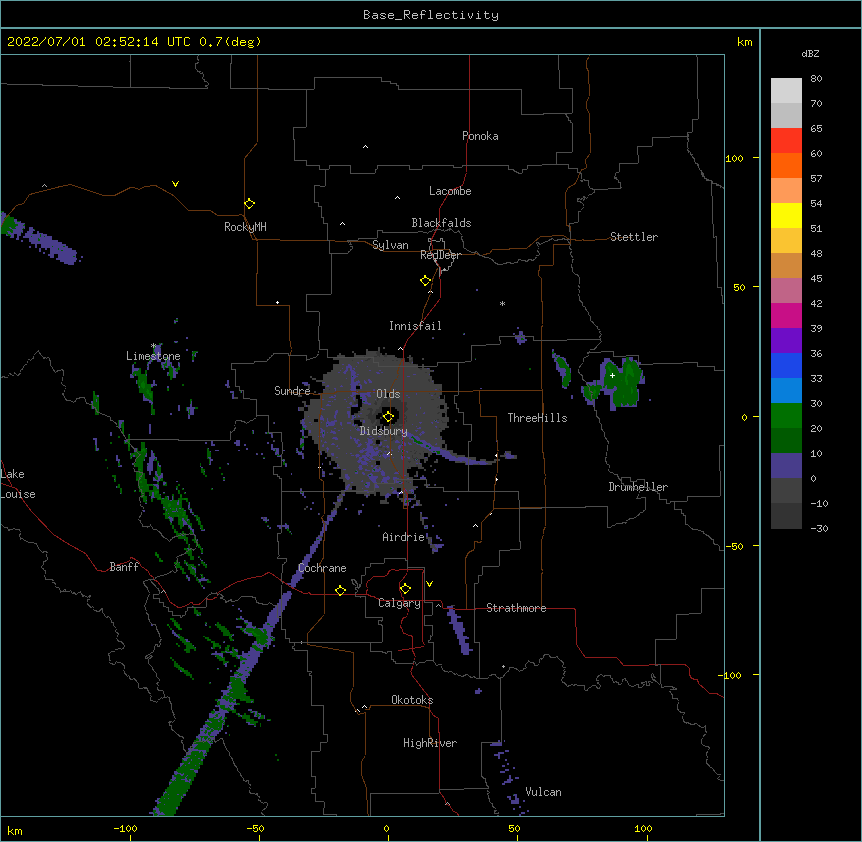Click the yellow diamond marker above Calgary label
The image size is (862, 842).
[x=405, y=589]
